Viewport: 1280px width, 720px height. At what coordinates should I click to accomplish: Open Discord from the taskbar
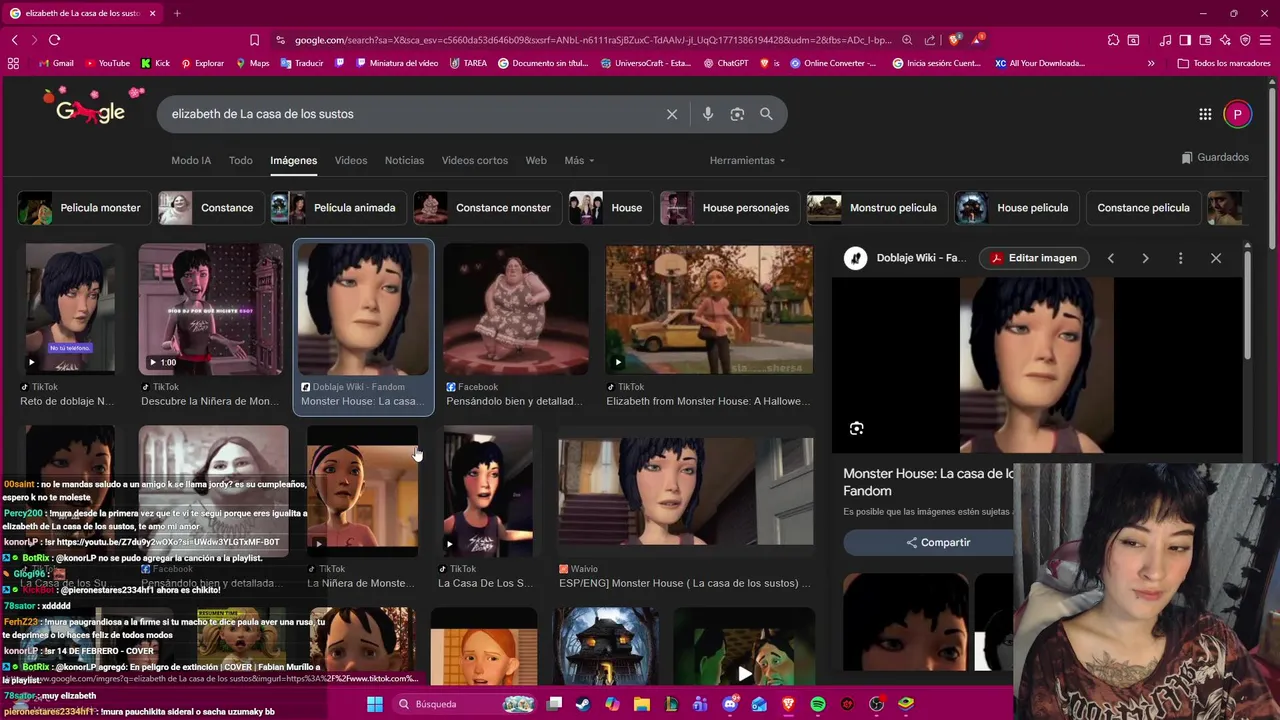pos(730,704)
